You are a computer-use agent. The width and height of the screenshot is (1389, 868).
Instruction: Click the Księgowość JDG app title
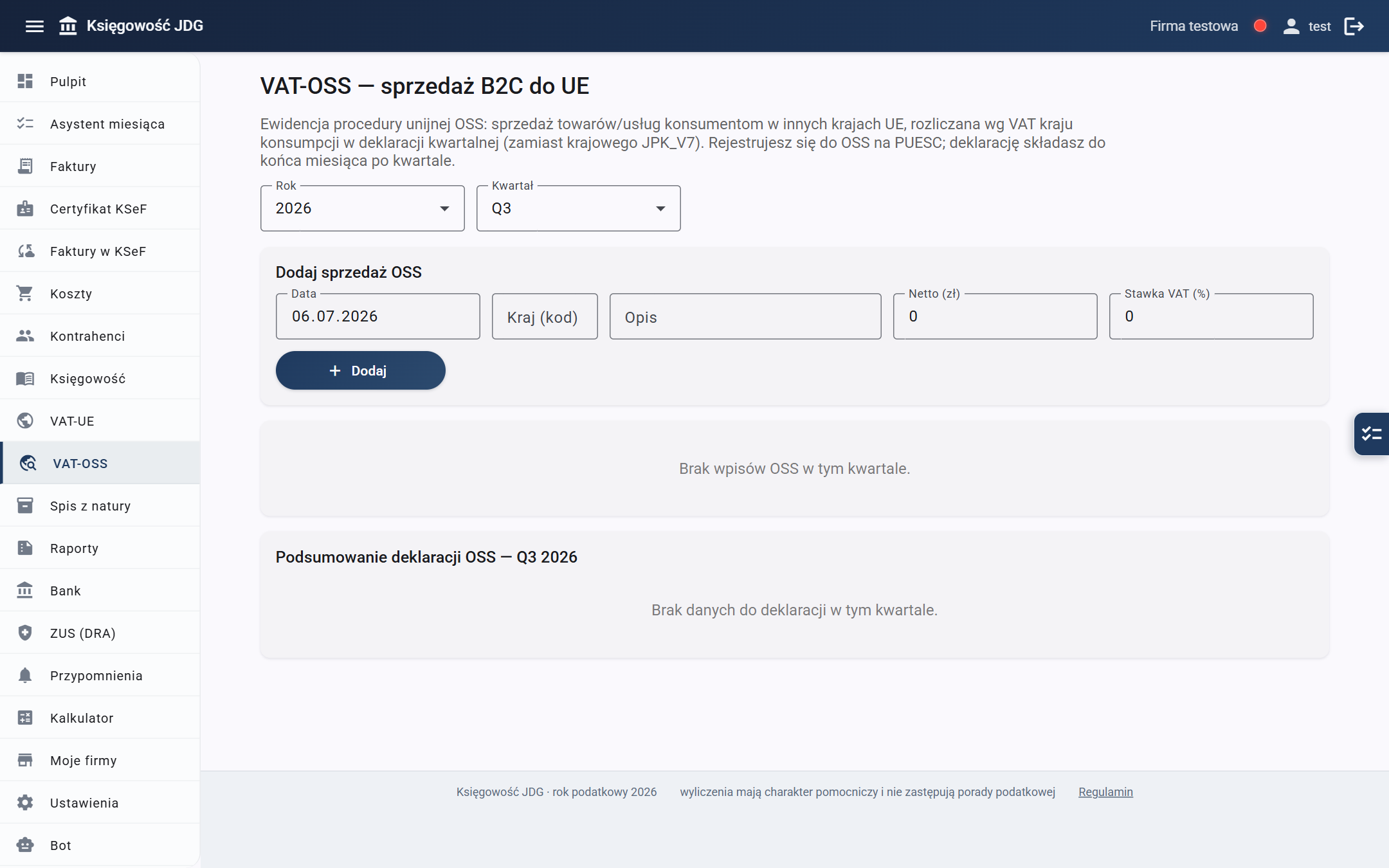coord(145,26)
